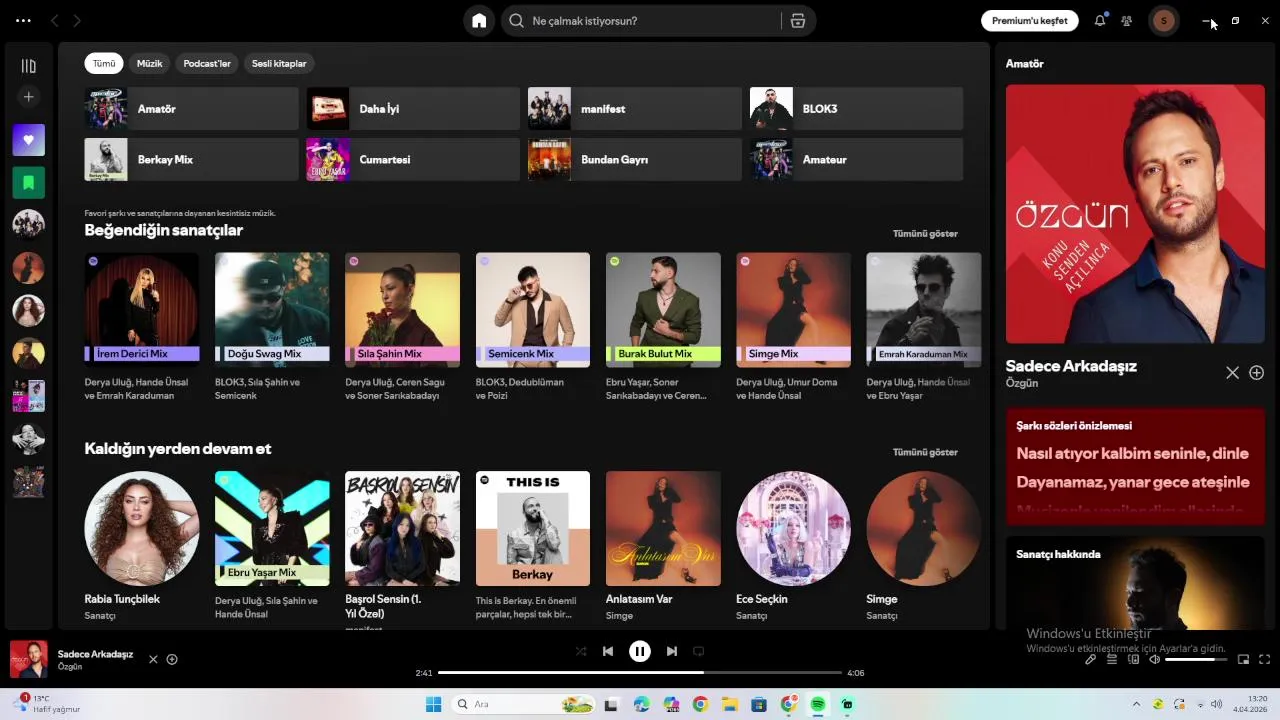Skip to previous track
The image size is (1280, 720).
(x=608, y=651)
